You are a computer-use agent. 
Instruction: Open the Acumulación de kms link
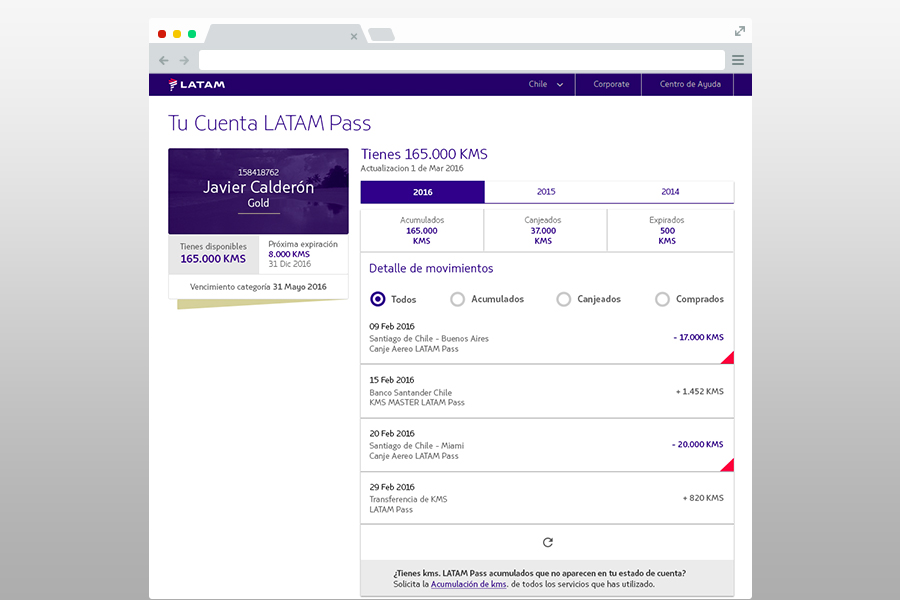tap(468, 584)
